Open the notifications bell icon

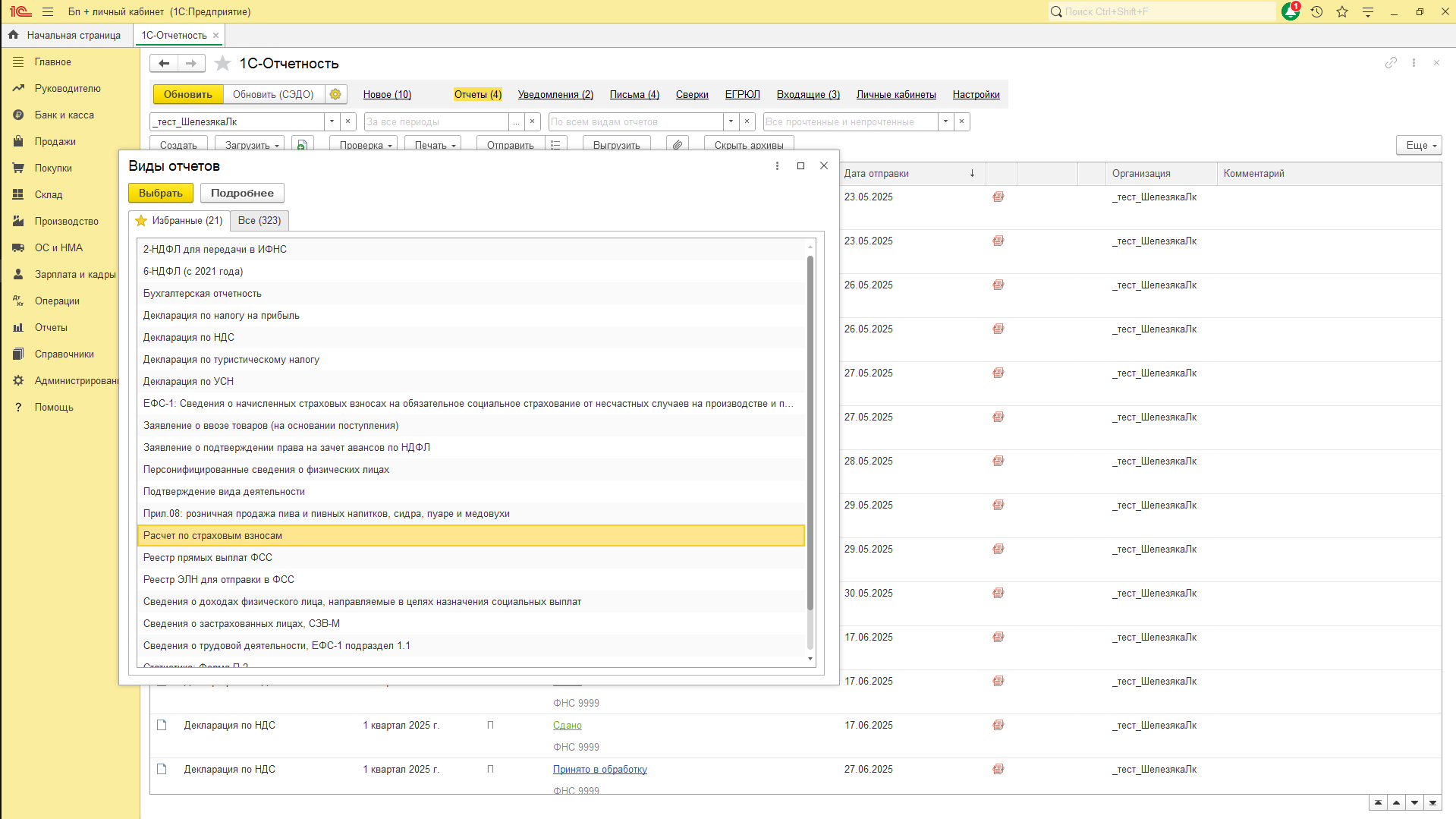pyautogui.click(x=1290, y=11)
